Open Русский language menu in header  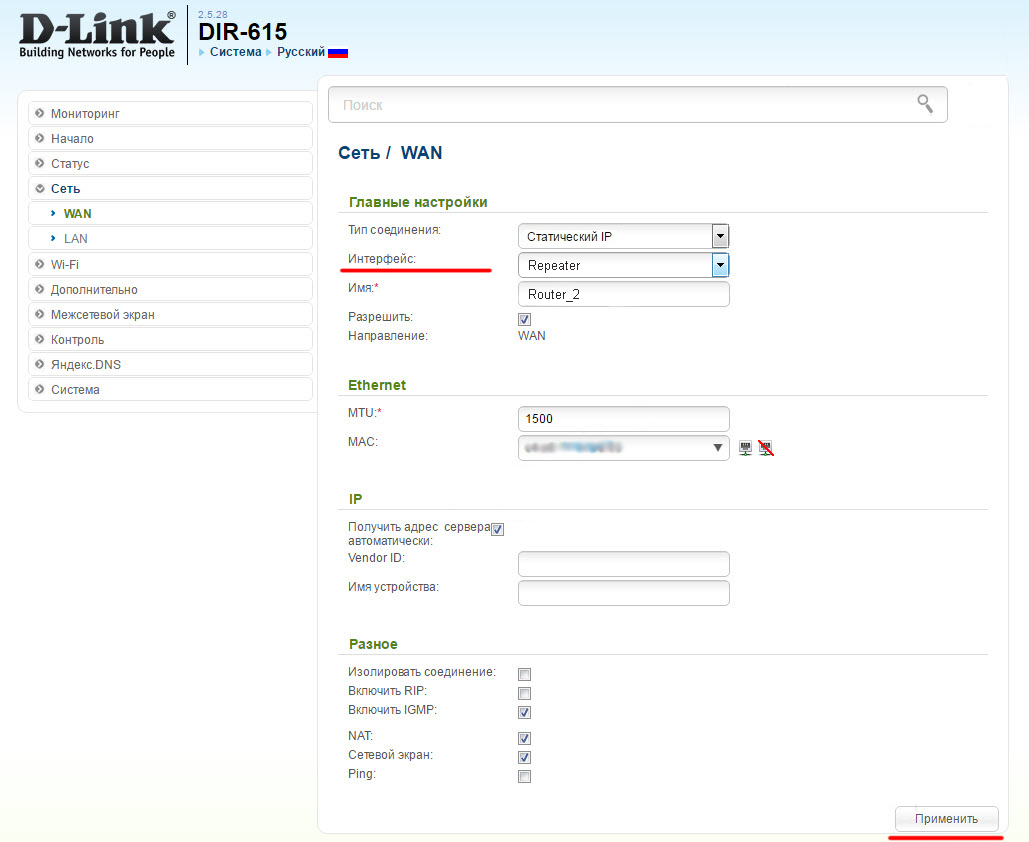point(301,52)
